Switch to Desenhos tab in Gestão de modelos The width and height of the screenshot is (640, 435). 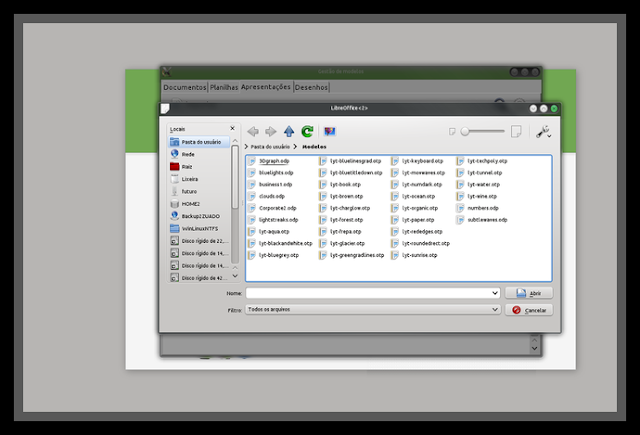click(x=311, y=87)
